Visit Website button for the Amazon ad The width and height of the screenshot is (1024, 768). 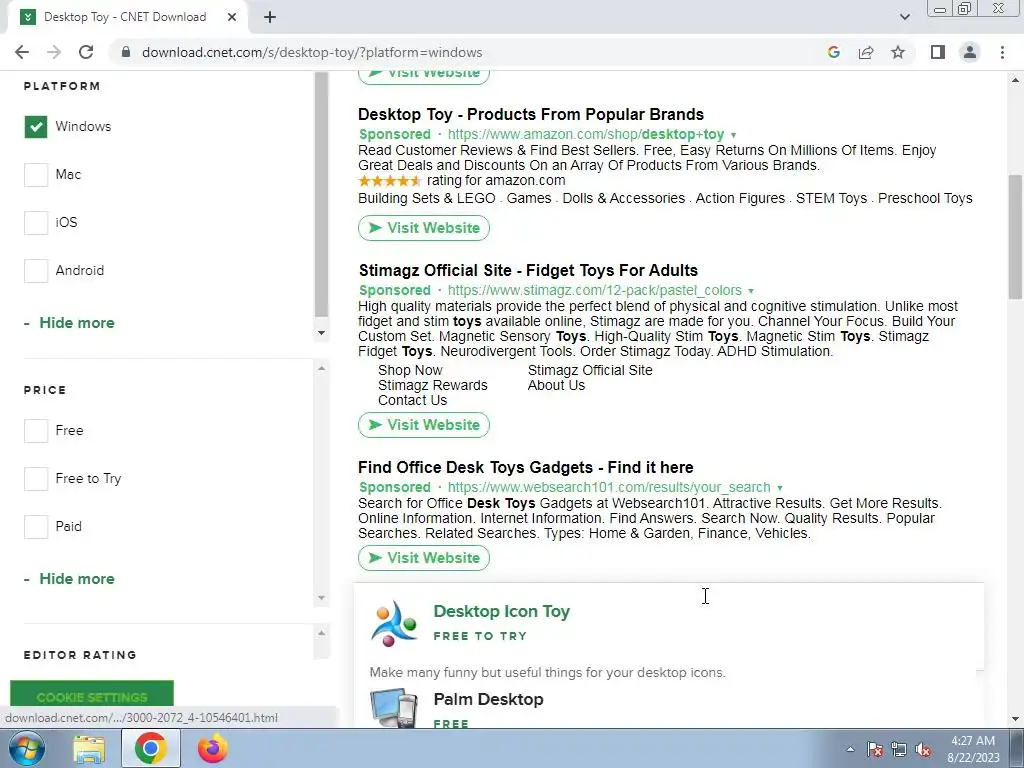click(x=424, y=228)
